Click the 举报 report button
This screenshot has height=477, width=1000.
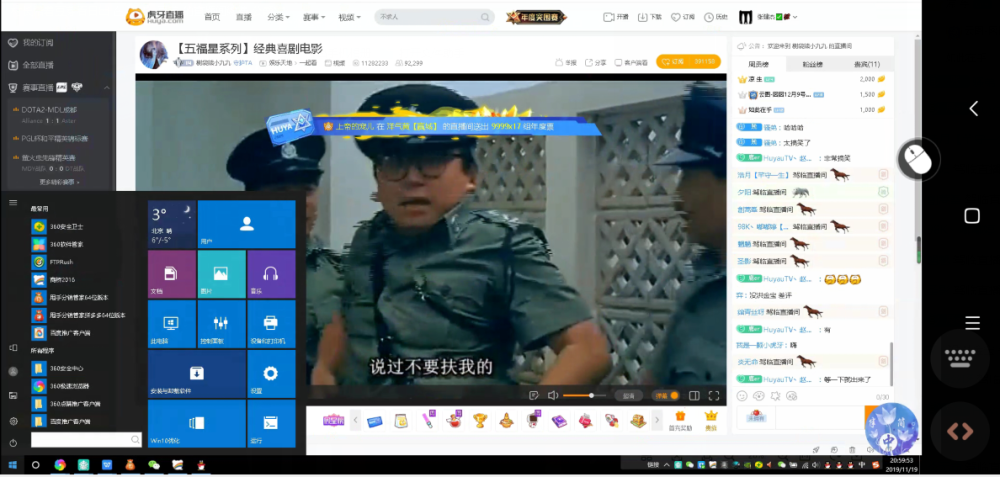[x=566, y=63]
